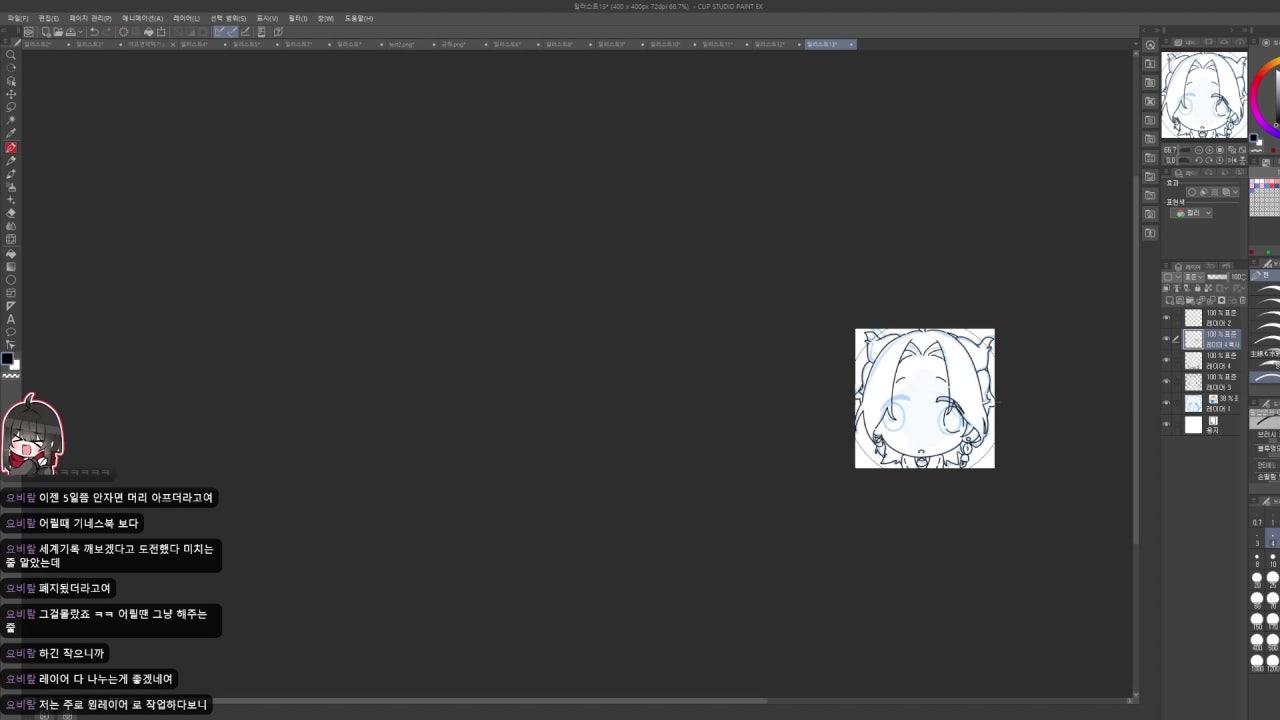Click the Undo arrow in the toolbar

pos(94,32)
